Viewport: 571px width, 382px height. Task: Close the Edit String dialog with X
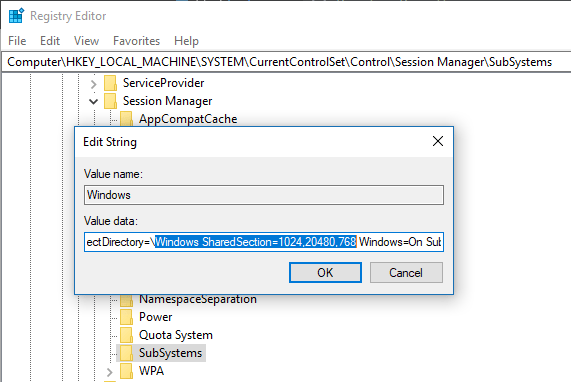(438, 141)
